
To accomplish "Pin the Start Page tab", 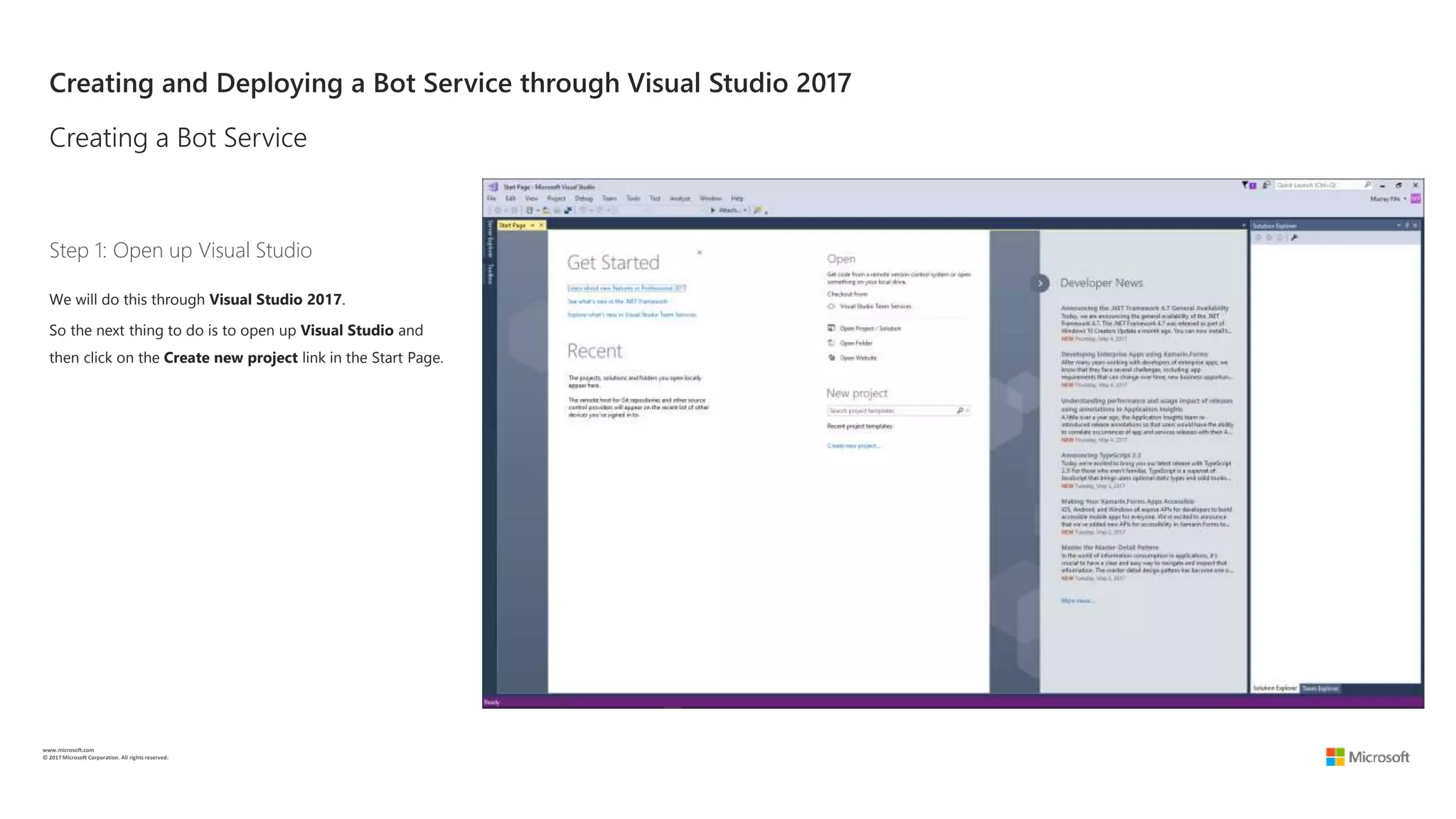I will [x=532, y=225].
